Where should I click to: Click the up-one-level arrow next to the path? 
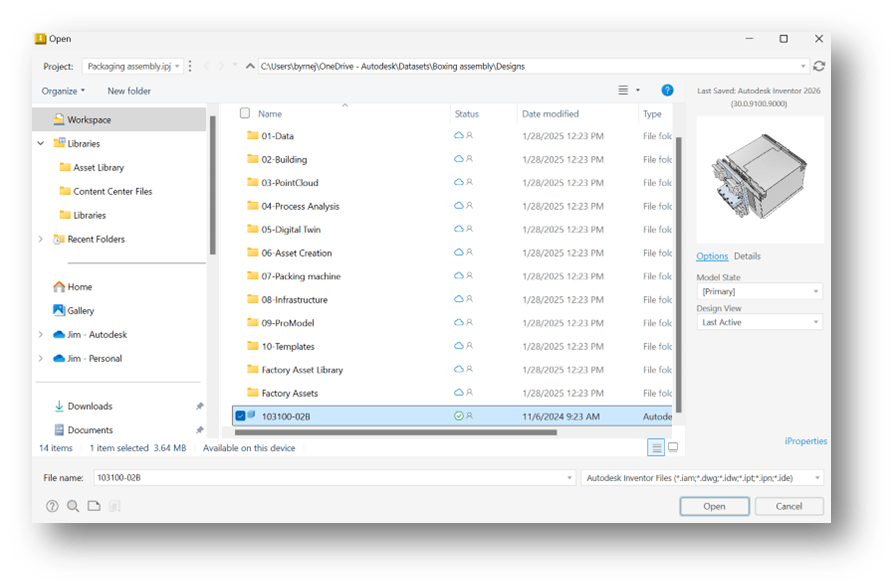pyautogui.click(x=250, y=66)
